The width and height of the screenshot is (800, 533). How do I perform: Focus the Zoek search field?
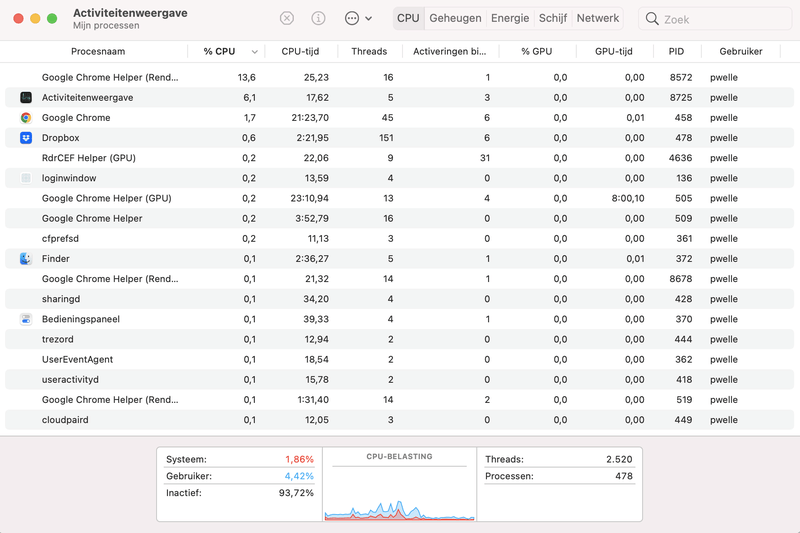coord(715,19)
